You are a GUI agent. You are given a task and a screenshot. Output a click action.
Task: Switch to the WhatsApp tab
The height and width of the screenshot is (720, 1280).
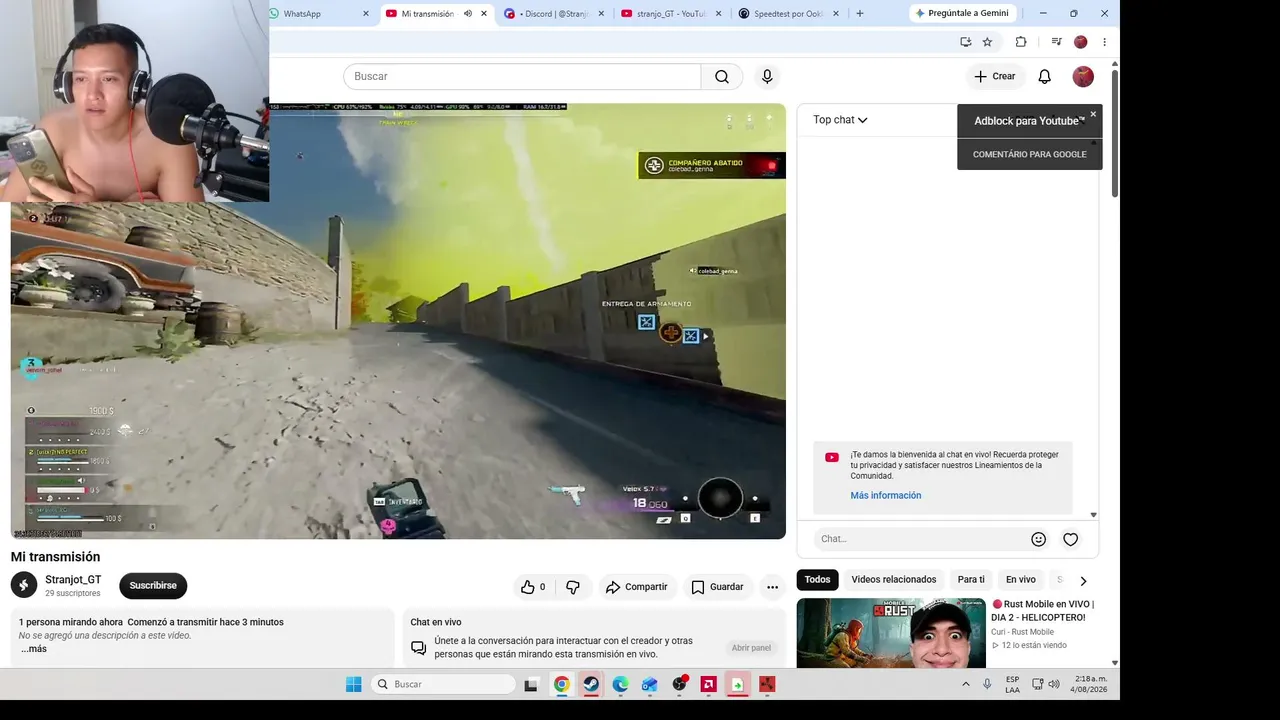click(x=320, y=14)
